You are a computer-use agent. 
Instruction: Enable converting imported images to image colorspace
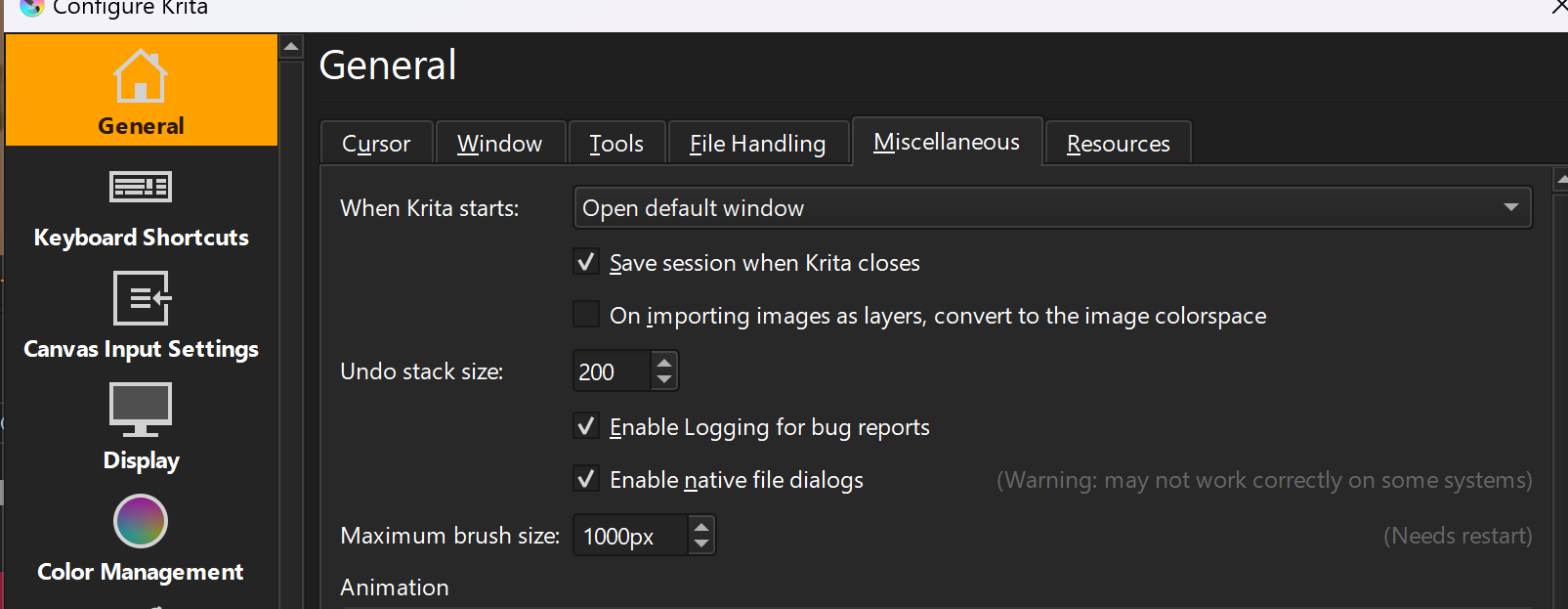coord(586,315)
